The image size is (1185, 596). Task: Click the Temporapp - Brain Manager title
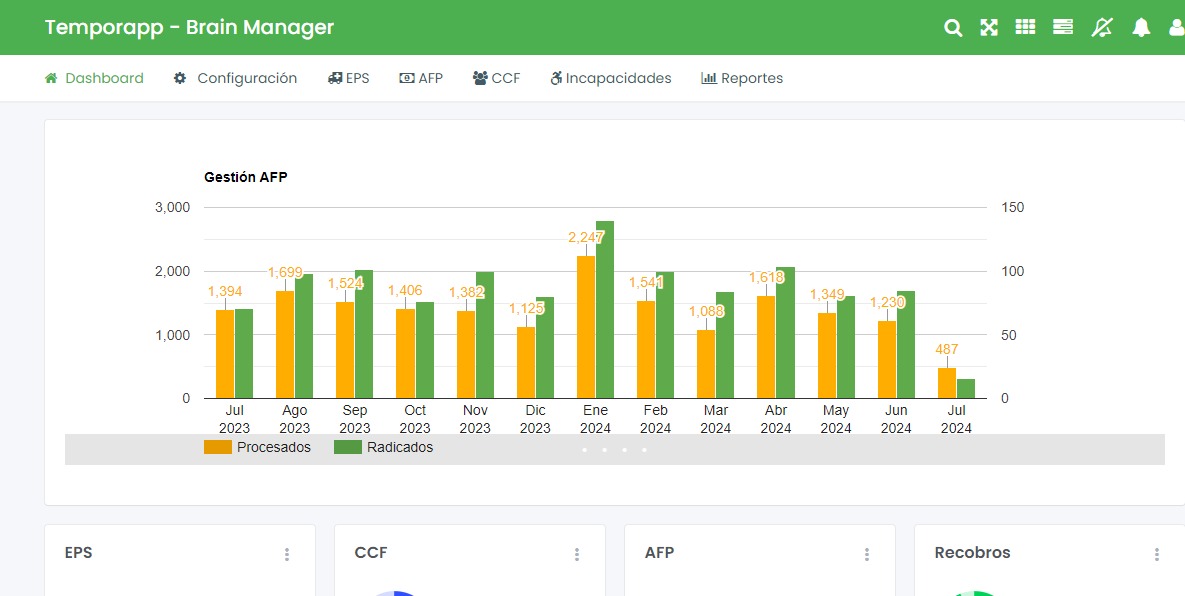pos(189,28)
